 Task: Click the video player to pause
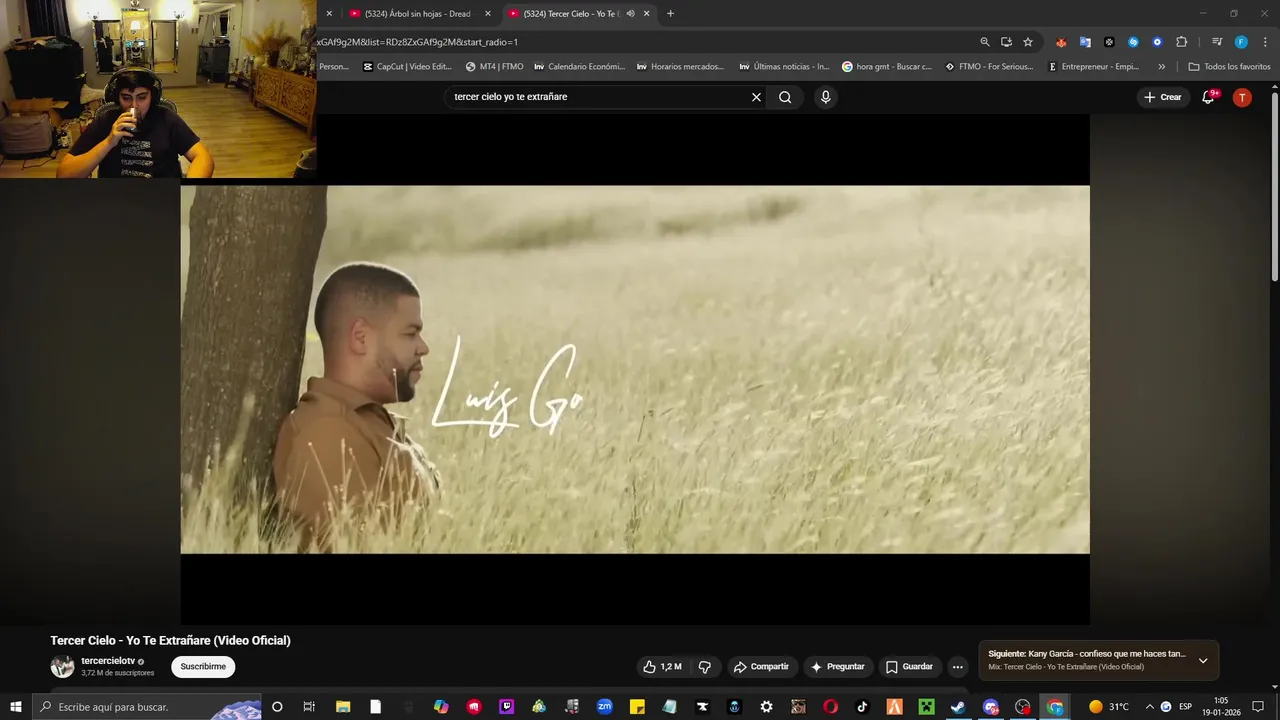point(635,369)
